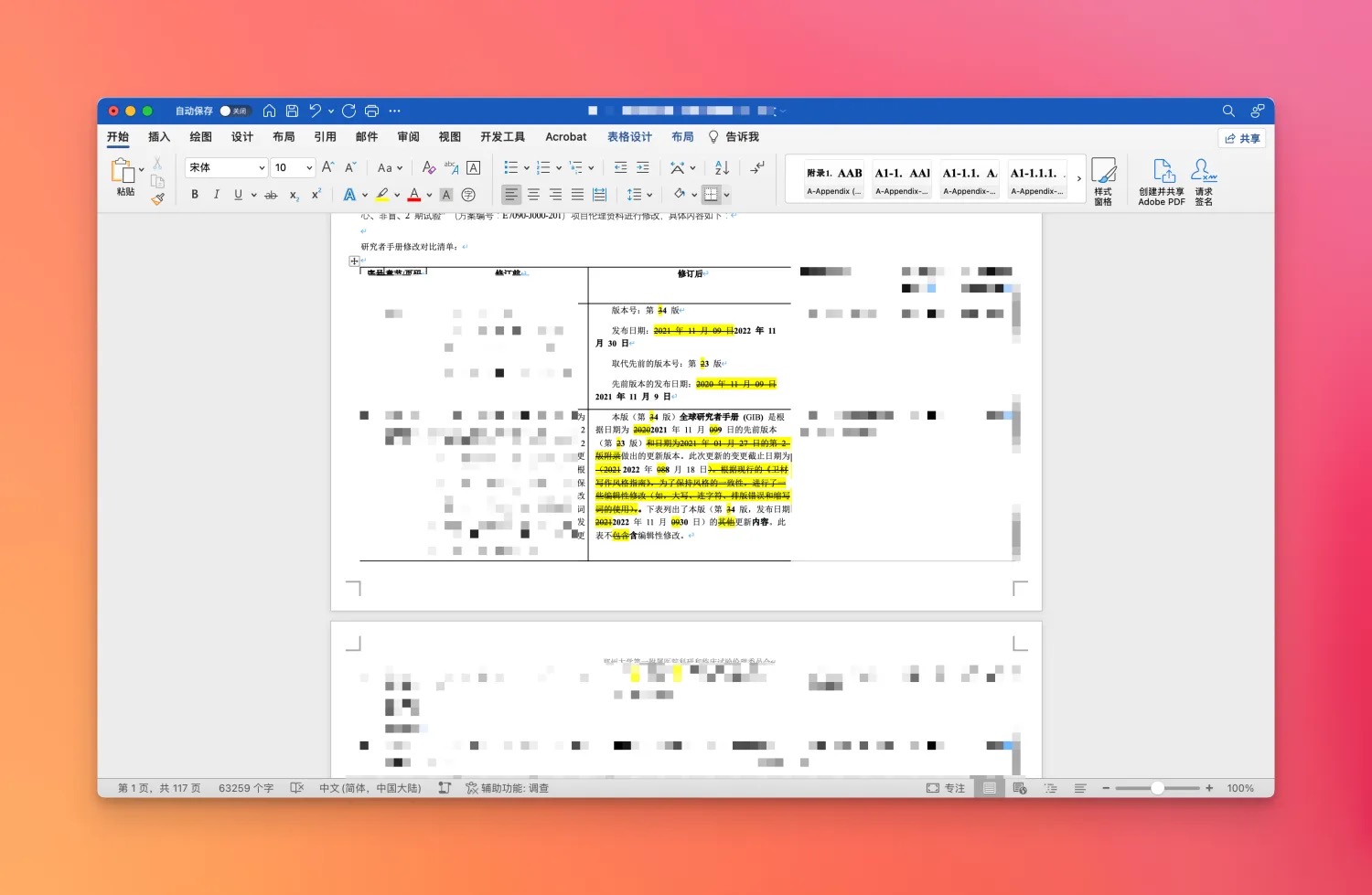Sort content with the A-Z sort icon
Screen dimensions: 1372x895
point(722,167)
